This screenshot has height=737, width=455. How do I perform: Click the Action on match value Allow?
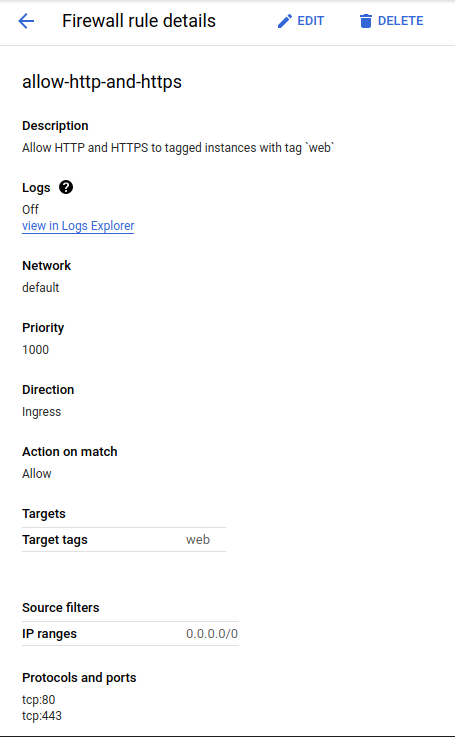pyautogui.click(x=37, y=473)
